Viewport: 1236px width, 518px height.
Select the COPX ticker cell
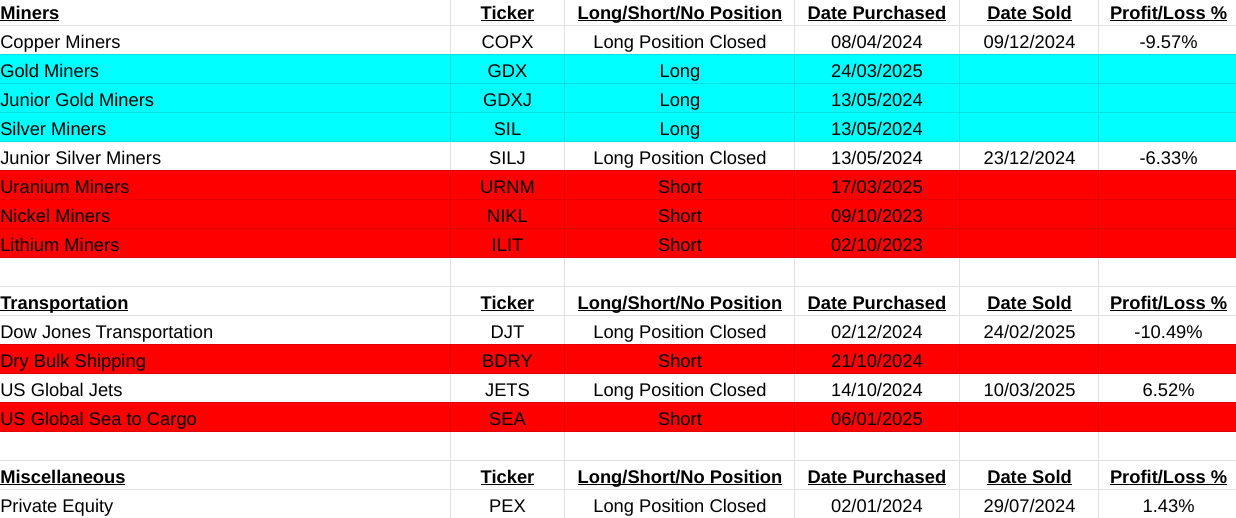[507, 42]
